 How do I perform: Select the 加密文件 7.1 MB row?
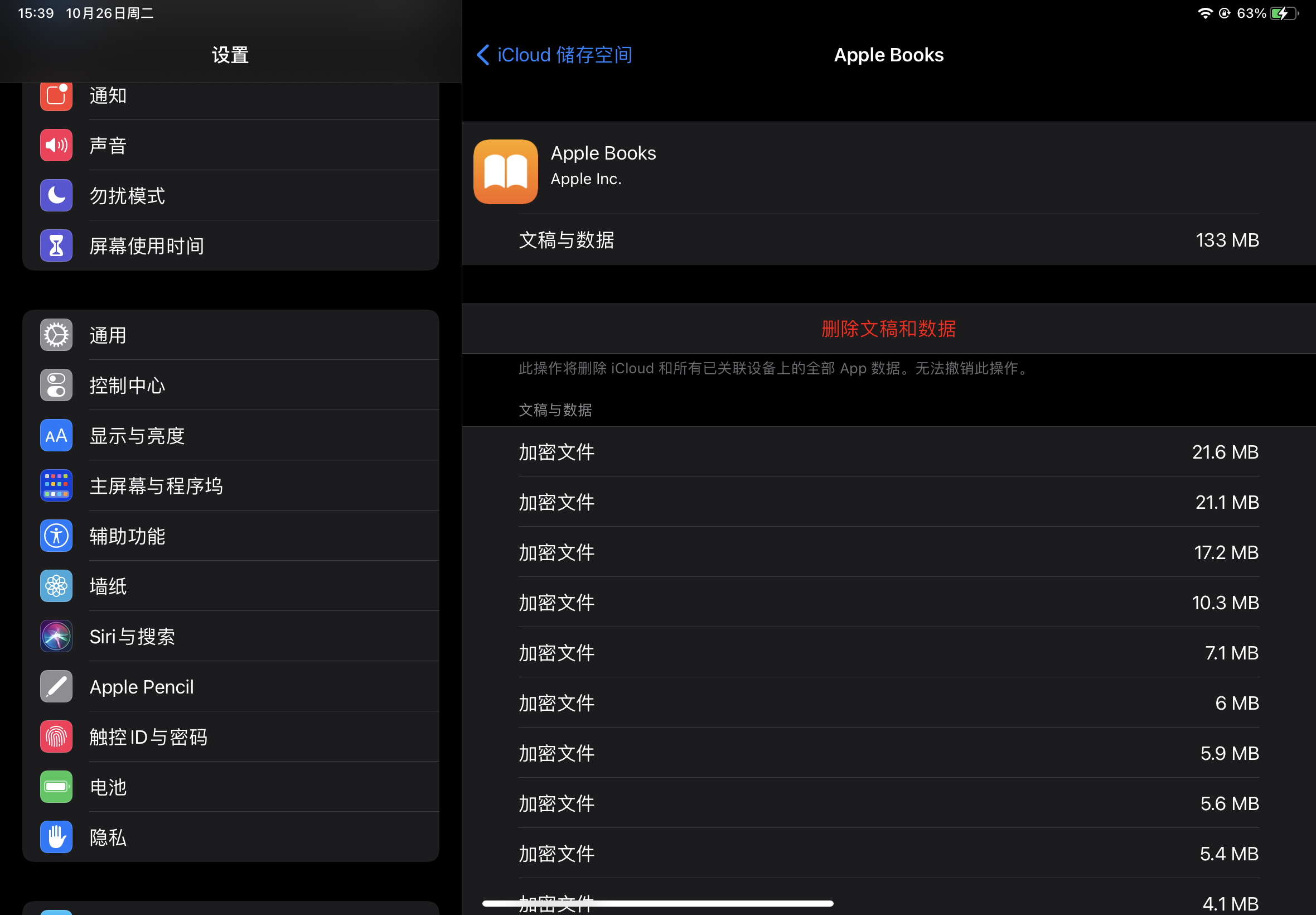point(889,652)
